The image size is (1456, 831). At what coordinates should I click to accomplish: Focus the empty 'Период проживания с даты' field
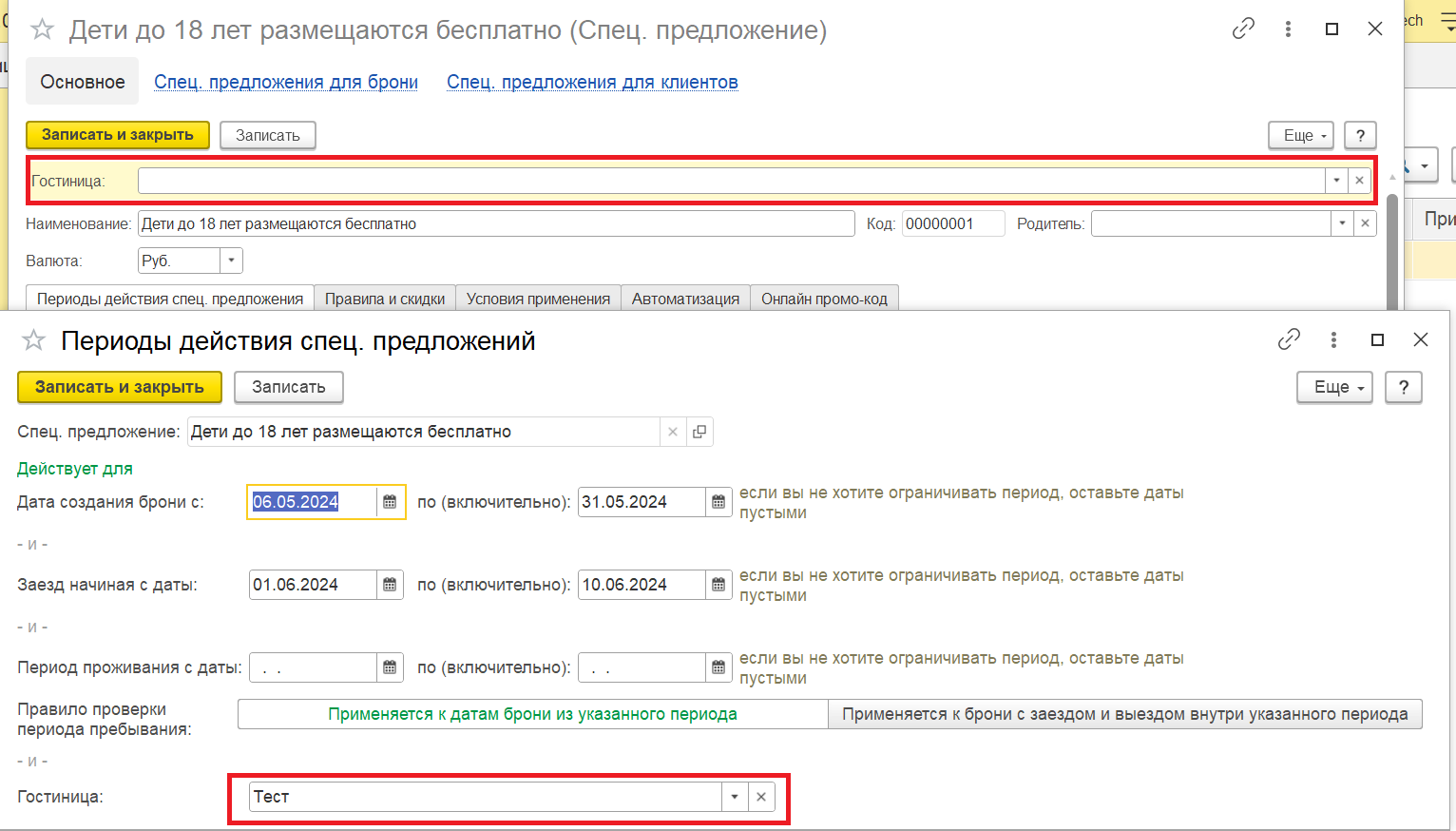[314, 667]
